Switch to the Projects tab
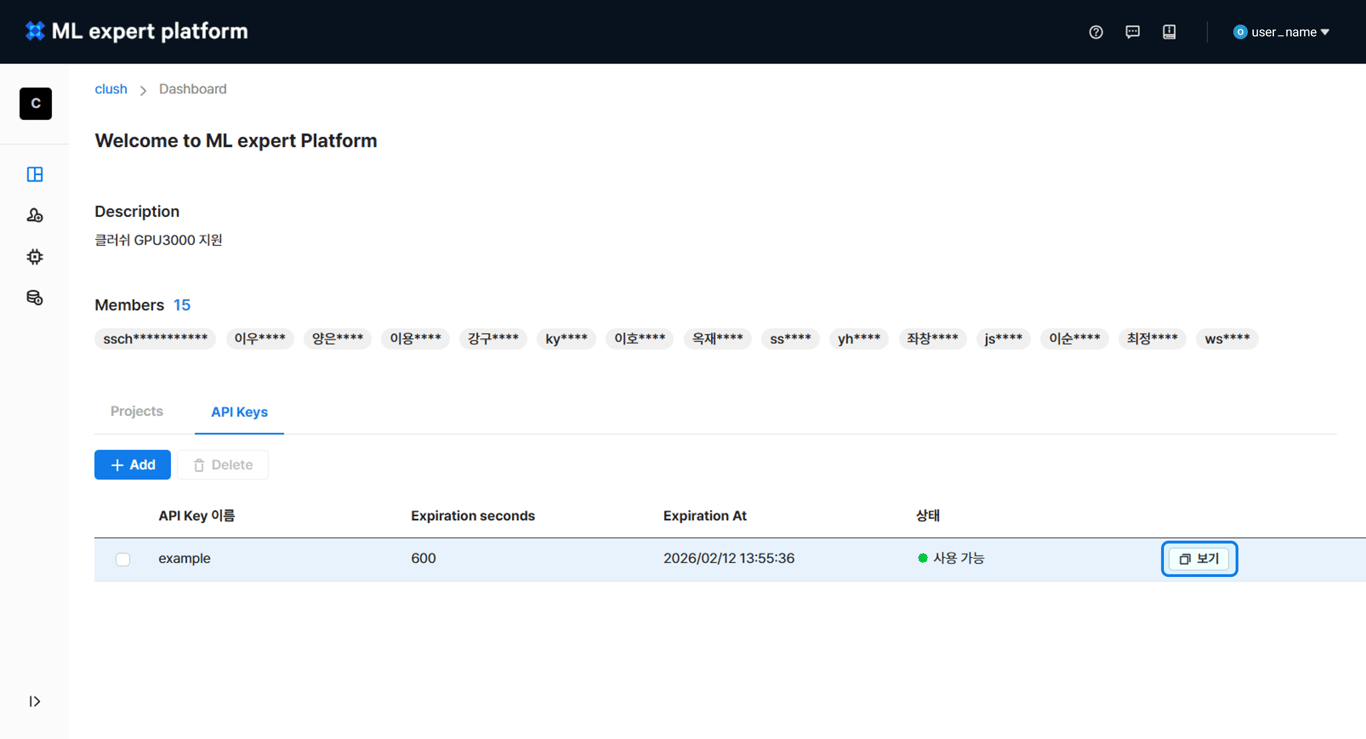This screenshot has height=739, width=1366. pyautogui.click(x=137, y=411)
